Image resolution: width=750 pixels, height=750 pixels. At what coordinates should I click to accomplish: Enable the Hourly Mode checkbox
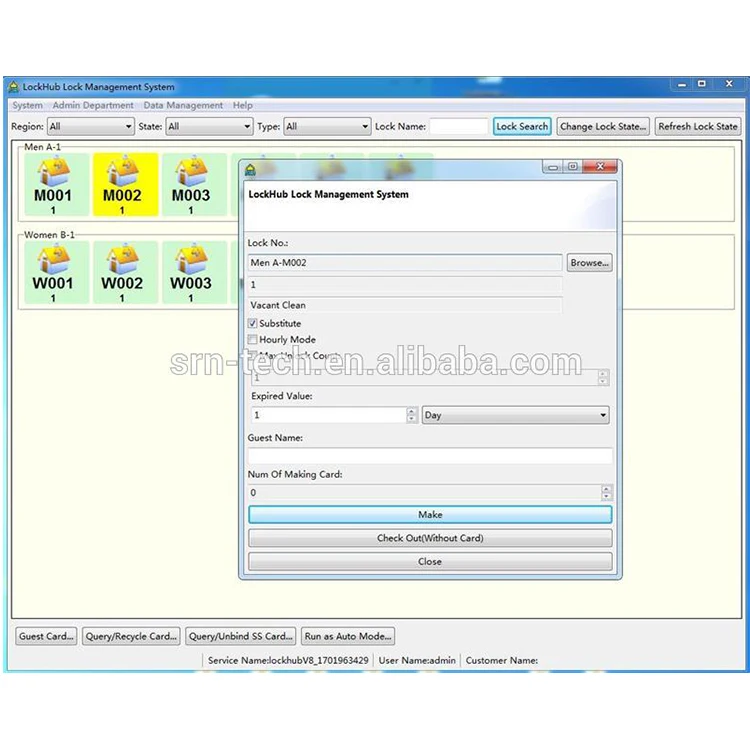[x=252, y=340]
